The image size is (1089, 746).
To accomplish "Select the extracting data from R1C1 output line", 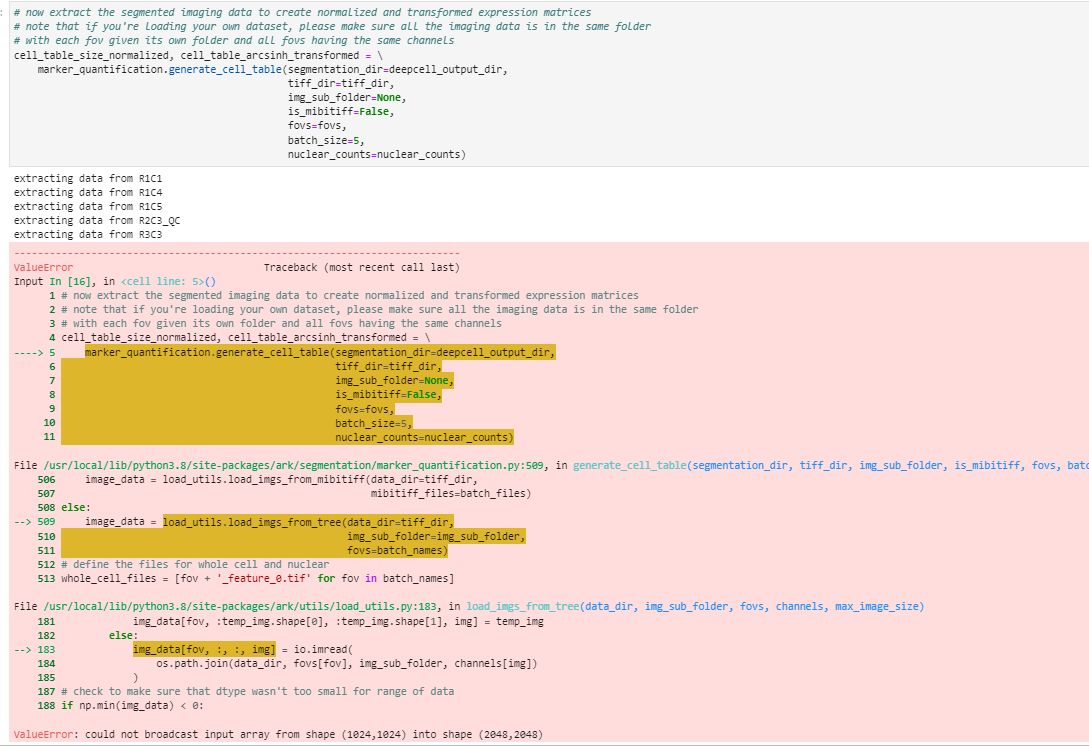I will pyautogui.click(x=90, y=177).
